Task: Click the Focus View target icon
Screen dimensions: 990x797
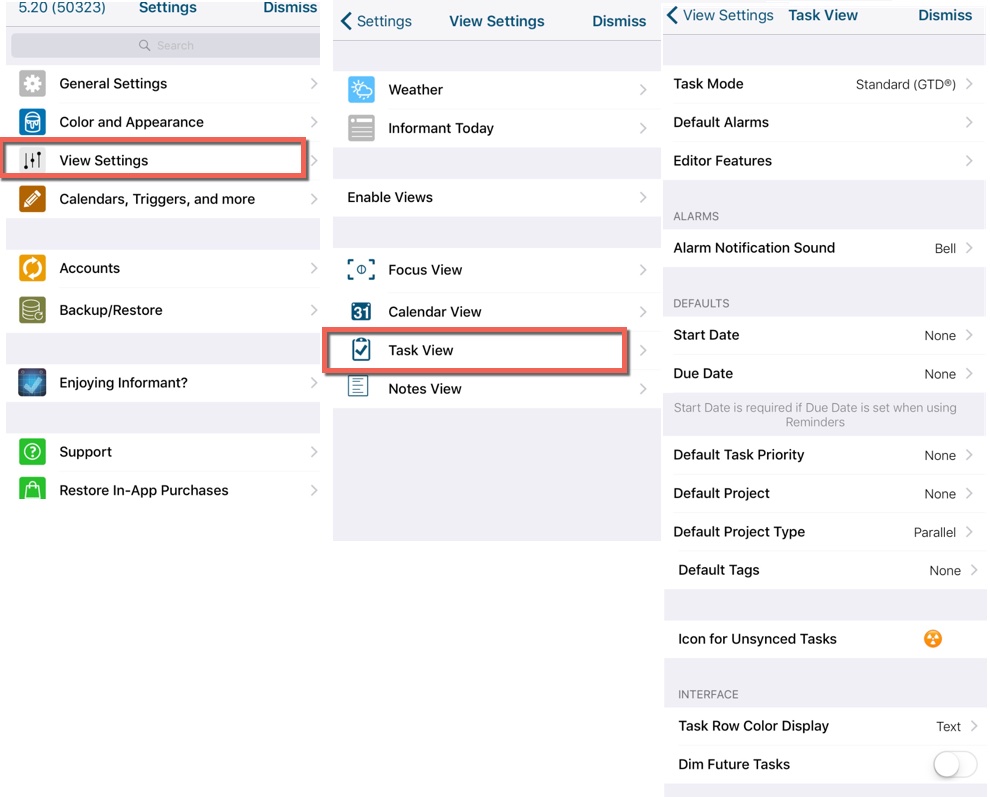Action: tap(361, 270)
